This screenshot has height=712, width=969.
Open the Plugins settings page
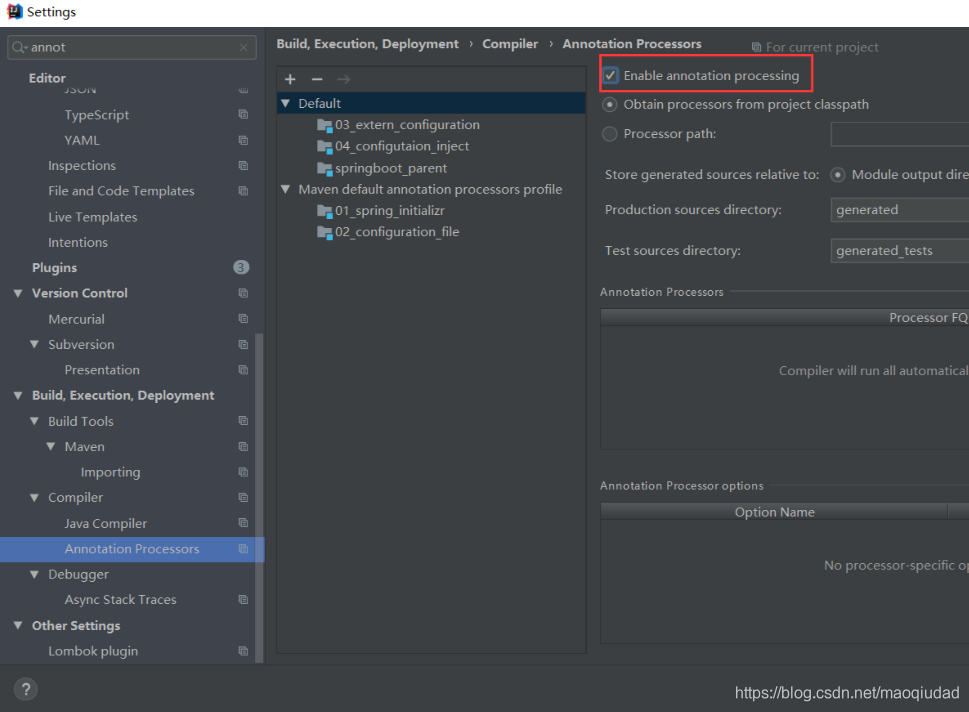54,268
